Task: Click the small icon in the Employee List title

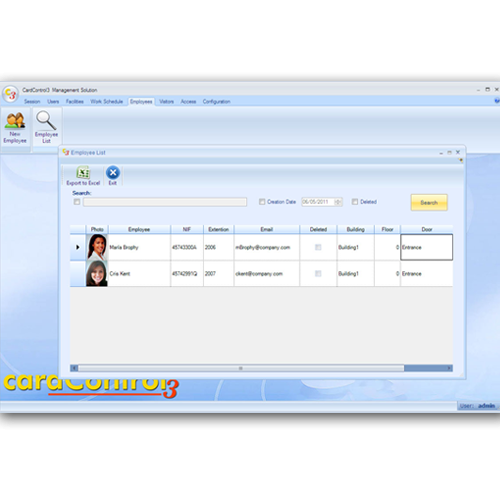Action: 66,152
